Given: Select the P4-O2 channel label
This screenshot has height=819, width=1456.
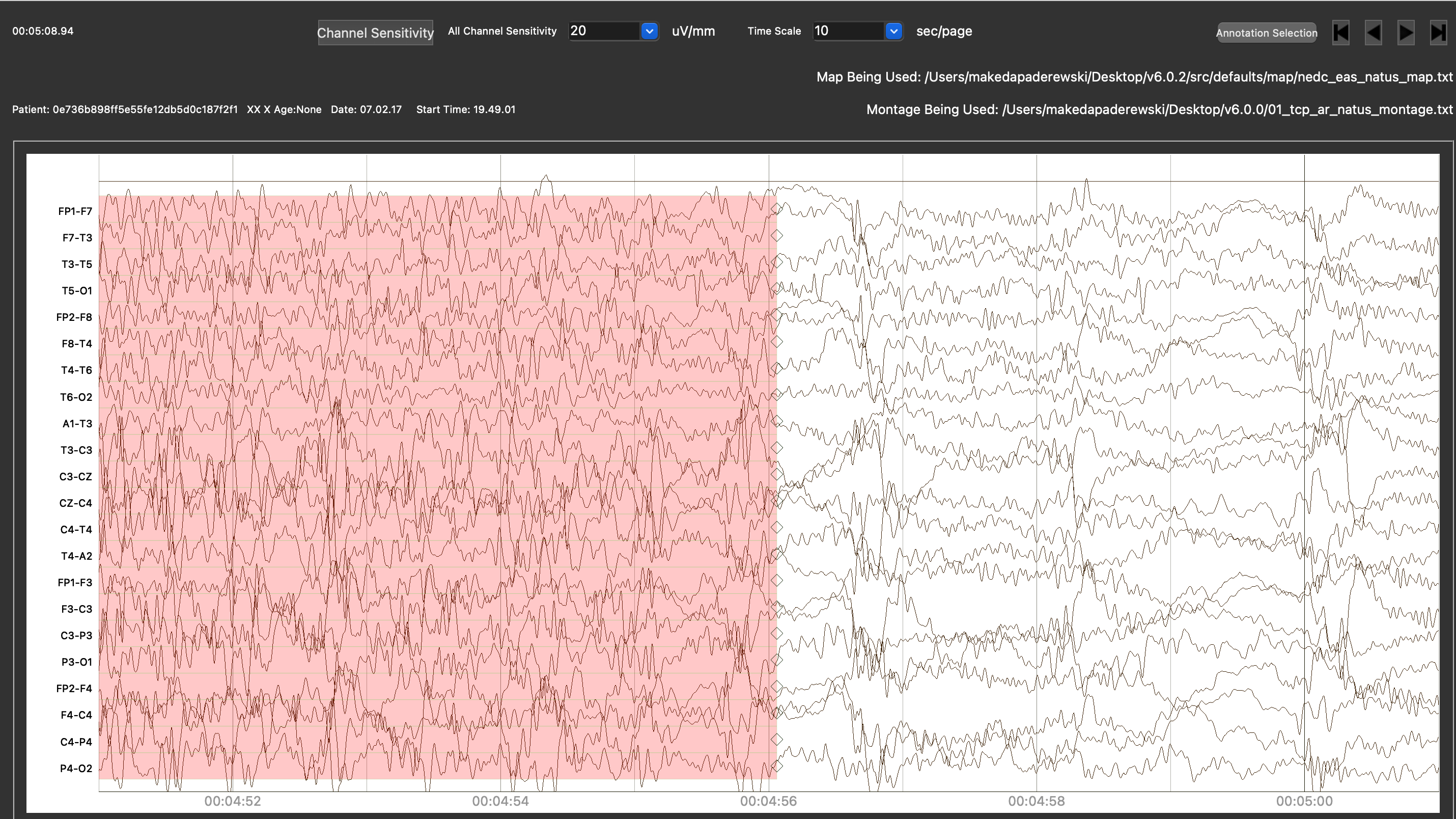Looking at the screenshot, I should point(76,768).
